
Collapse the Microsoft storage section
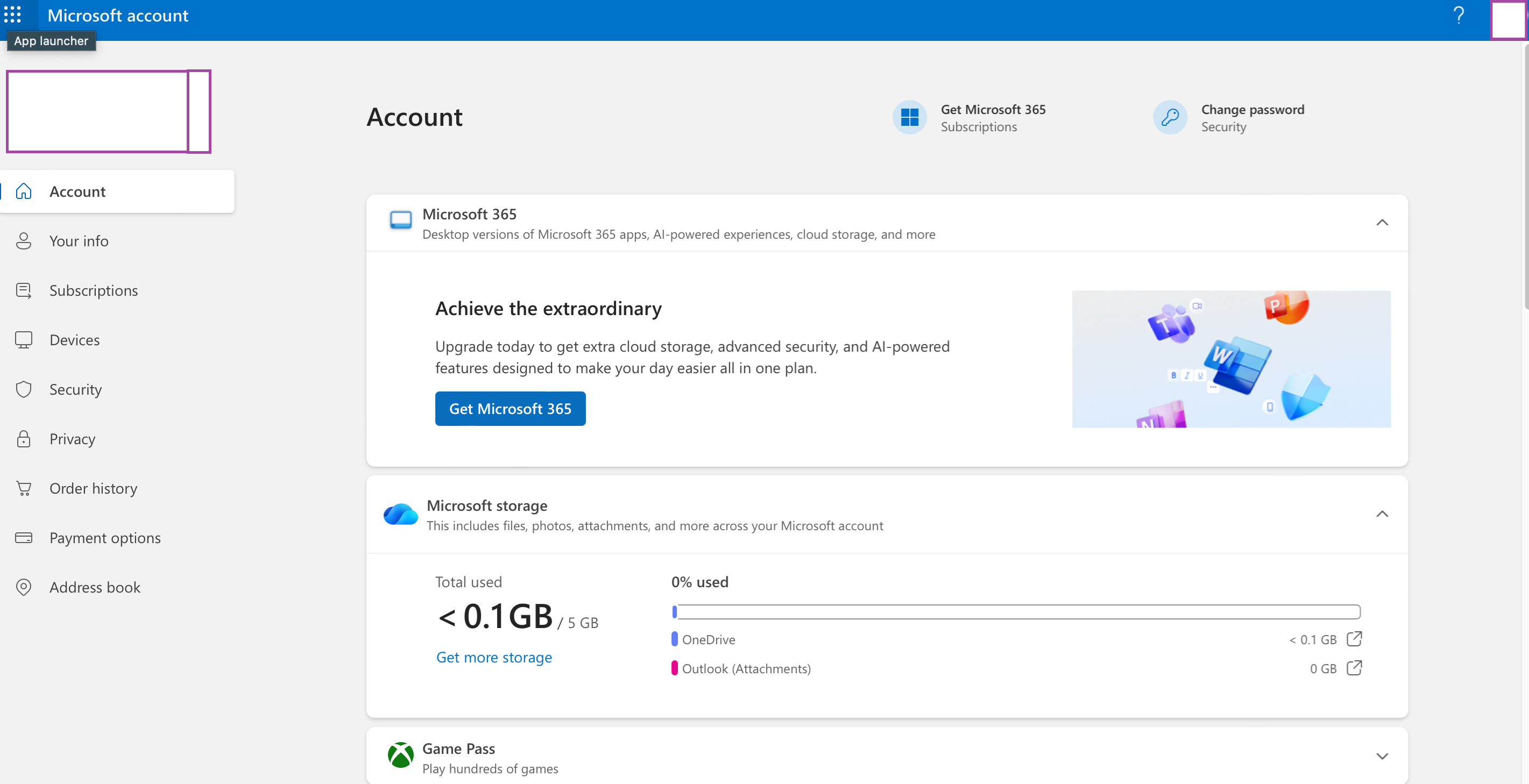(x=1382, y=514)
